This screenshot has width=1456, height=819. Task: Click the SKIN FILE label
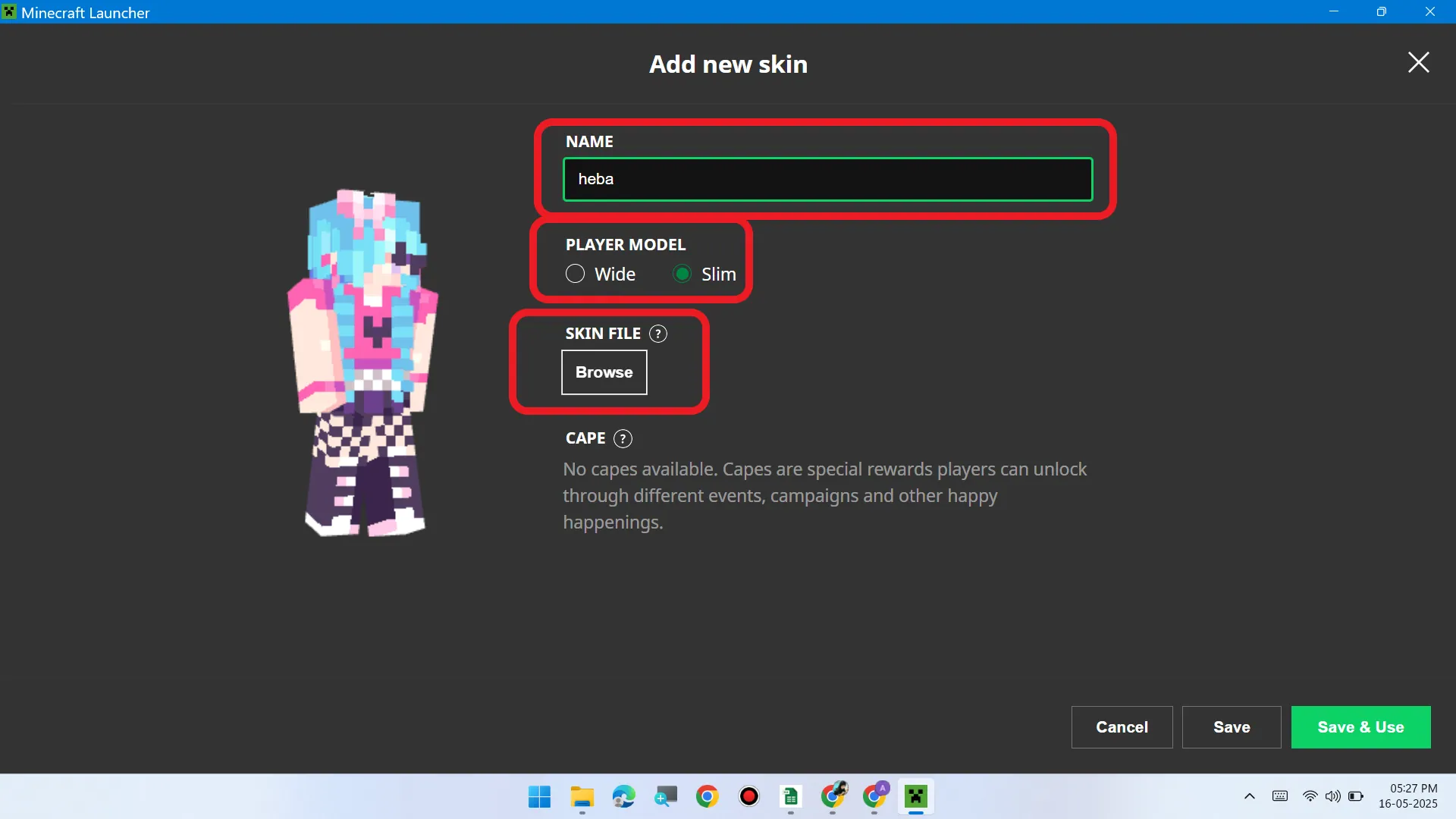tap(603, 334)
